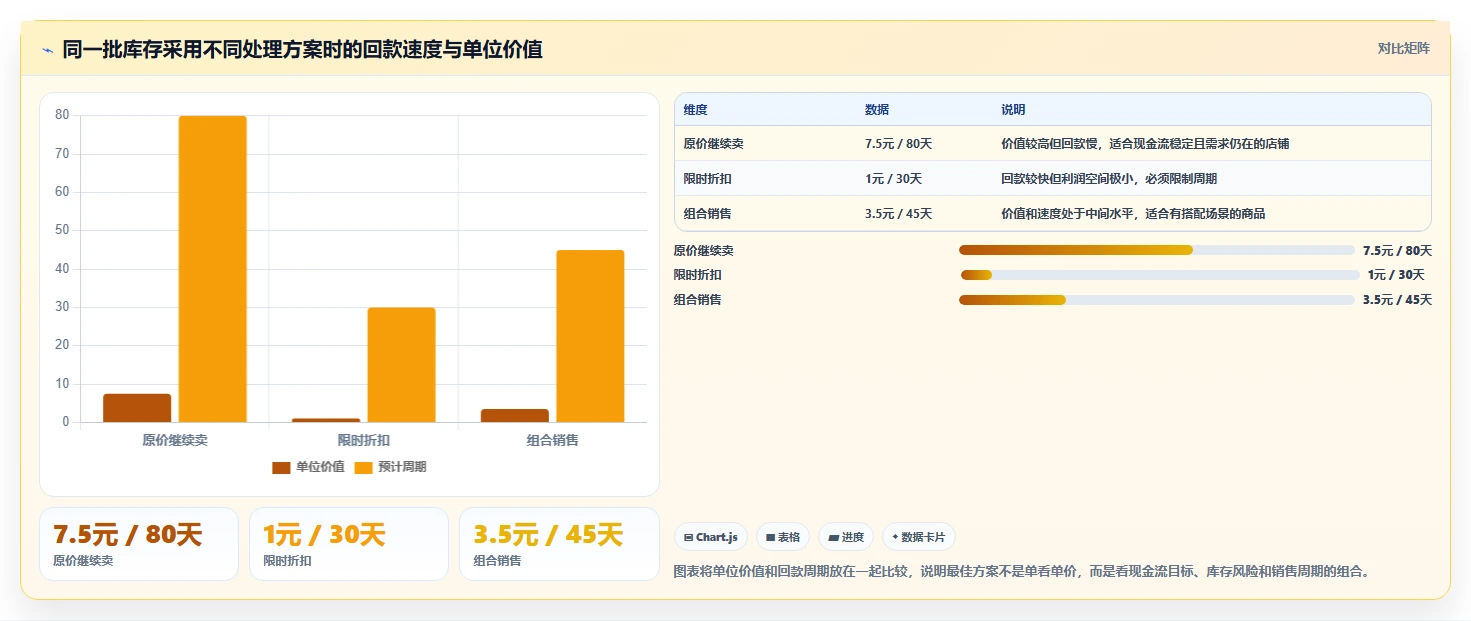Click the 组合销售 预计周期 orange bar

(590, 336)
